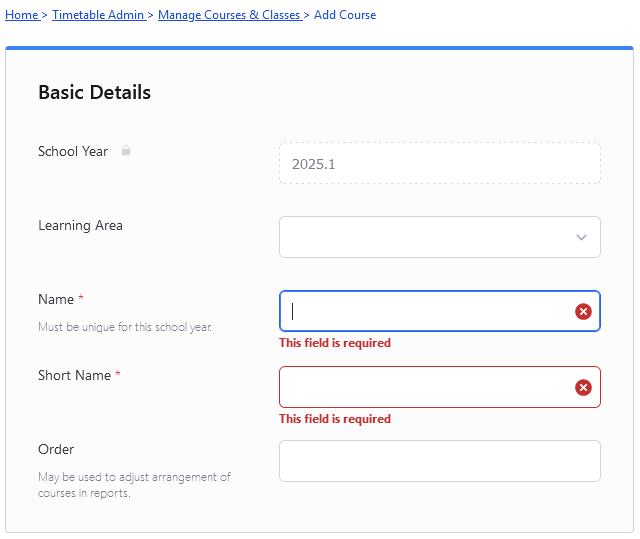Focus the Short Name text input

[x=440, y=387]
